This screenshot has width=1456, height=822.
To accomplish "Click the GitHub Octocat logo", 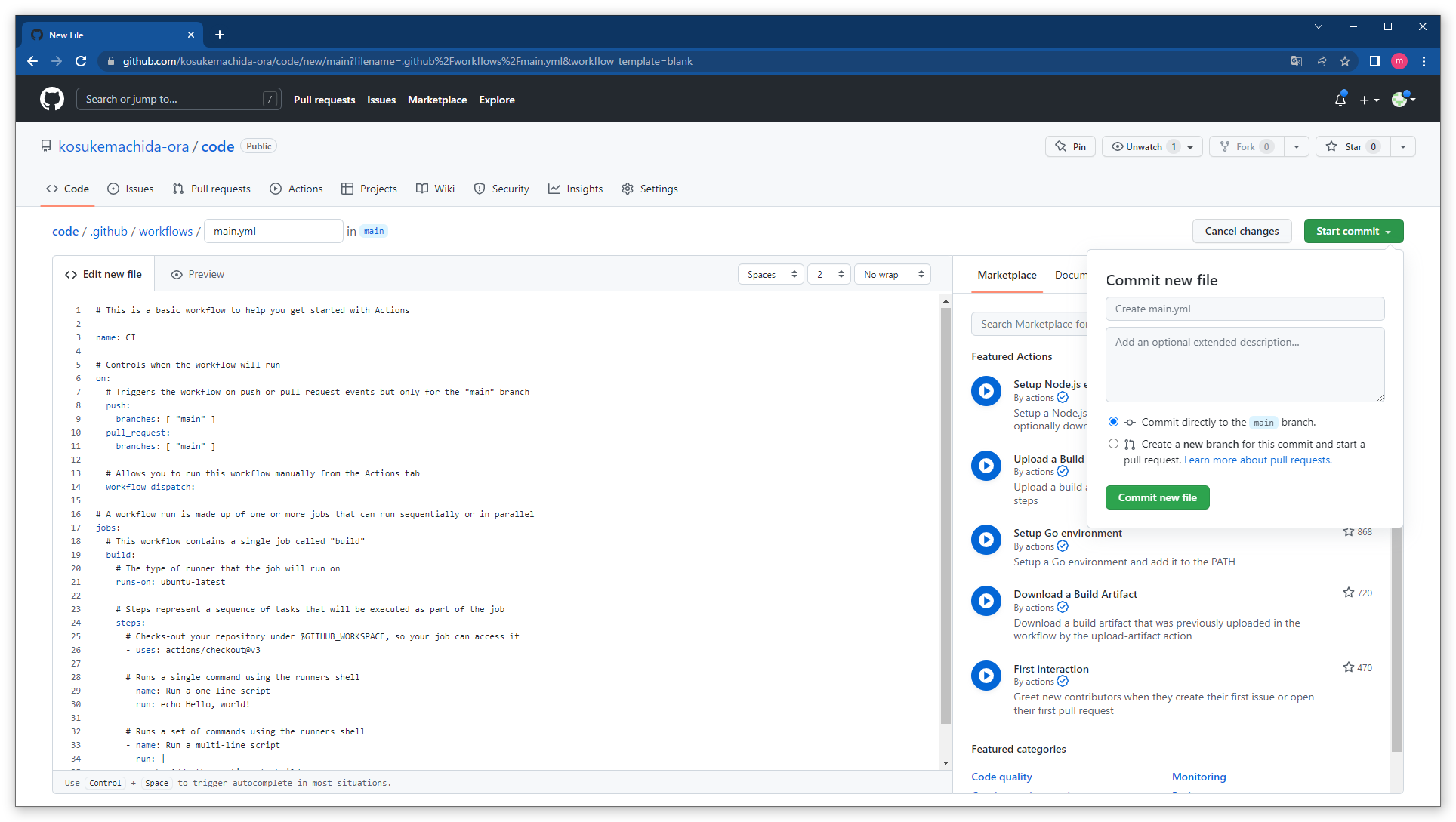I will point(52,99).
